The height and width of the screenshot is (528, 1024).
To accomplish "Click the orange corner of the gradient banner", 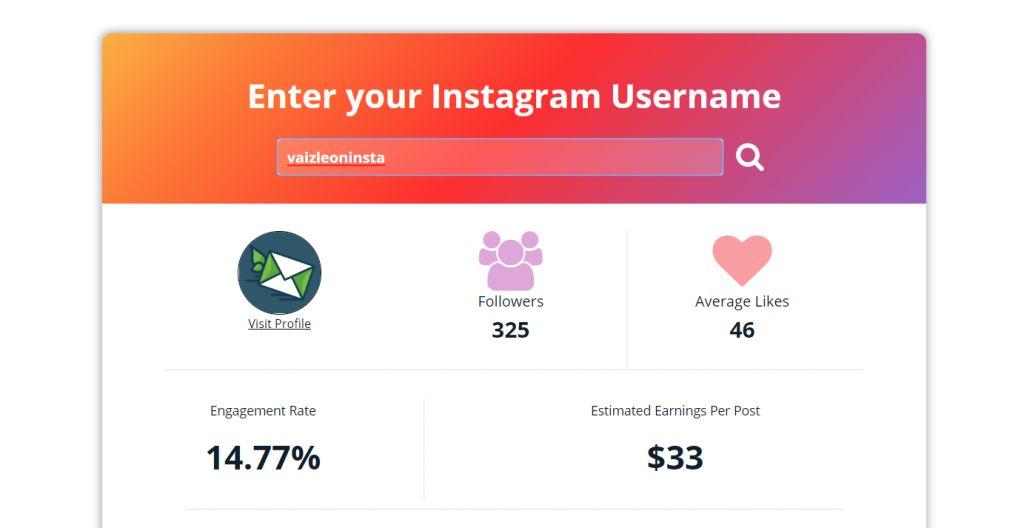I will [123, 52].
